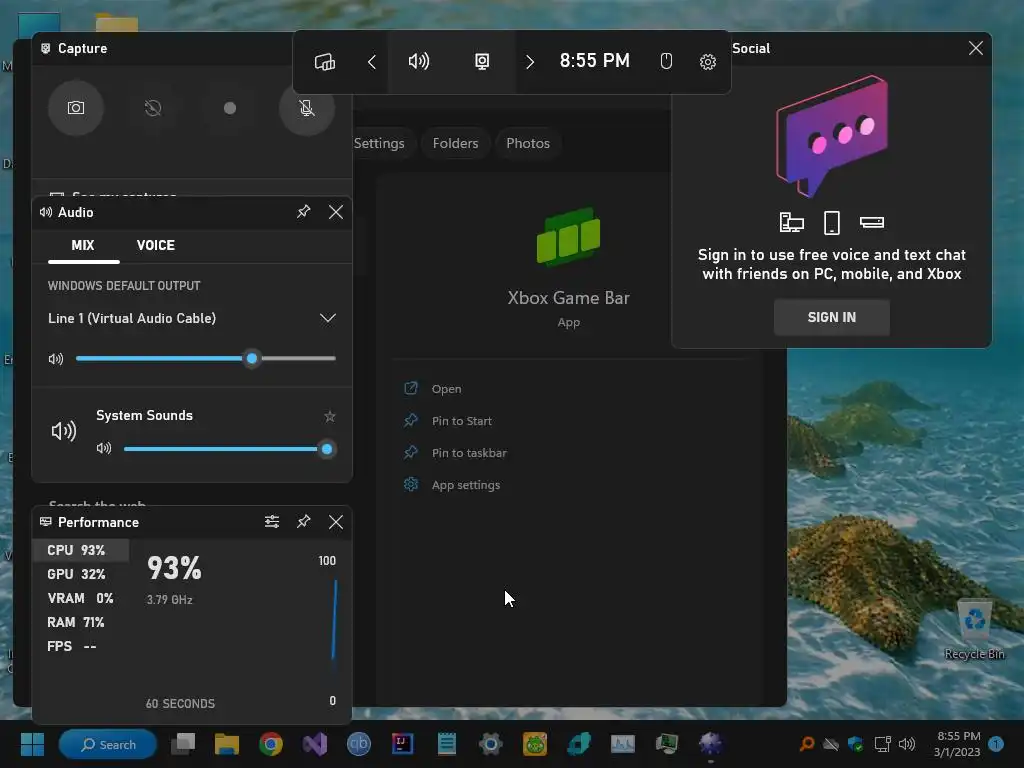Mute System Sounds small speaker icon
This screenshot has width=1024, height=768.
[104, 448]
